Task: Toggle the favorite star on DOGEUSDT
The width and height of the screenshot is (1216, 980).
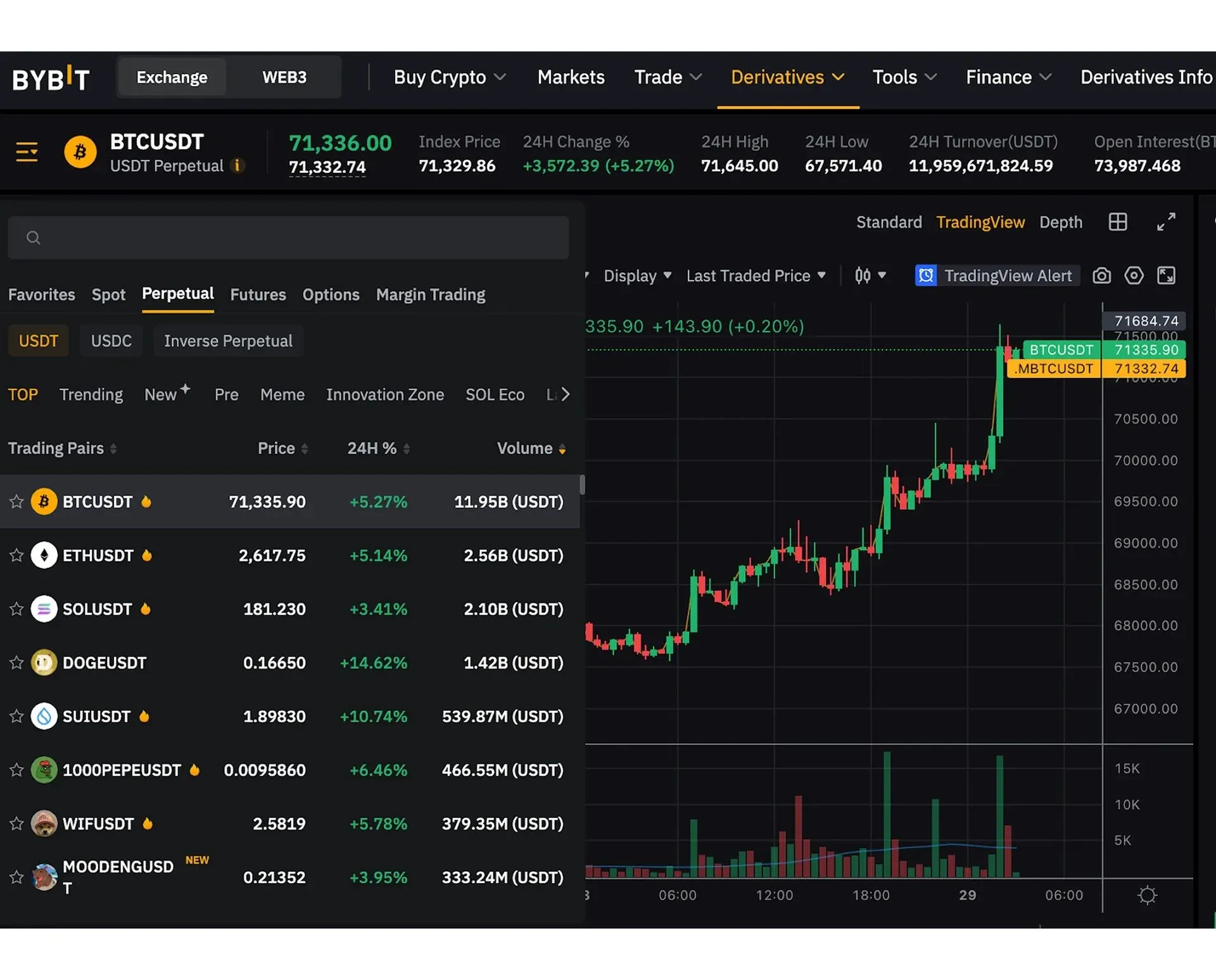Action: coord(16,663)
